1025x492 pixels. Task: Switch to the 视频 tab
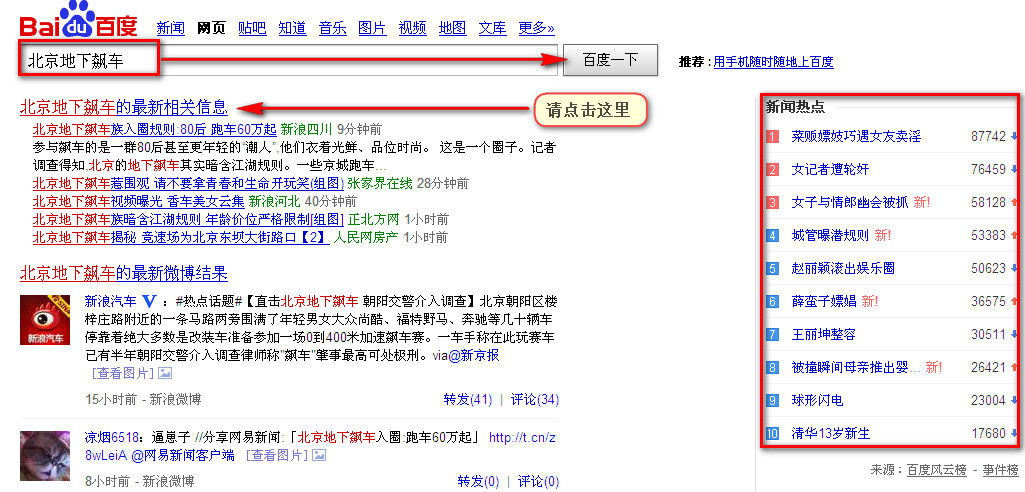[412, 28]
